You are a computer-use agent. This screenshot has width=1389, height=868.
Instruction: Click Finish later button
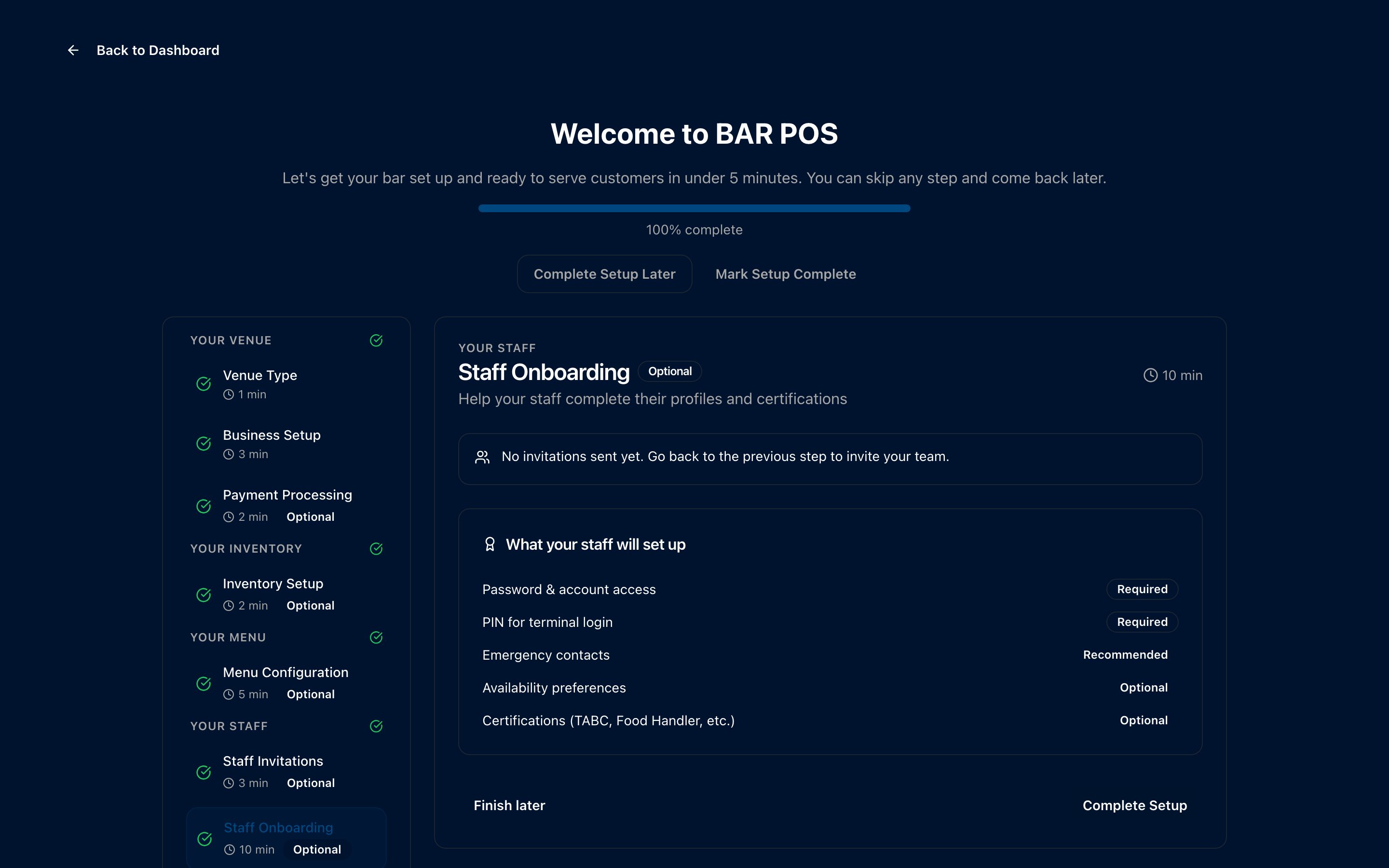tap(509, 805)
